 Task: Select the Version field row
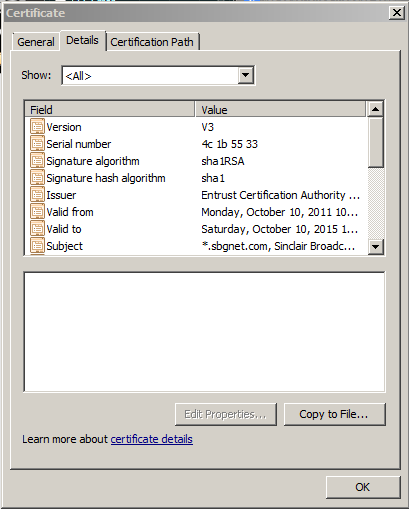pyautogui.click(x=197, y=127)
